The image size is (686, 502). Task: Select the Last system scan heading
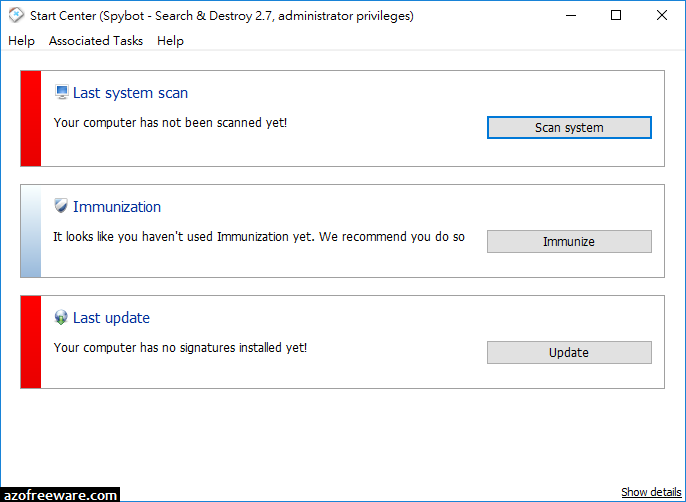130,93
